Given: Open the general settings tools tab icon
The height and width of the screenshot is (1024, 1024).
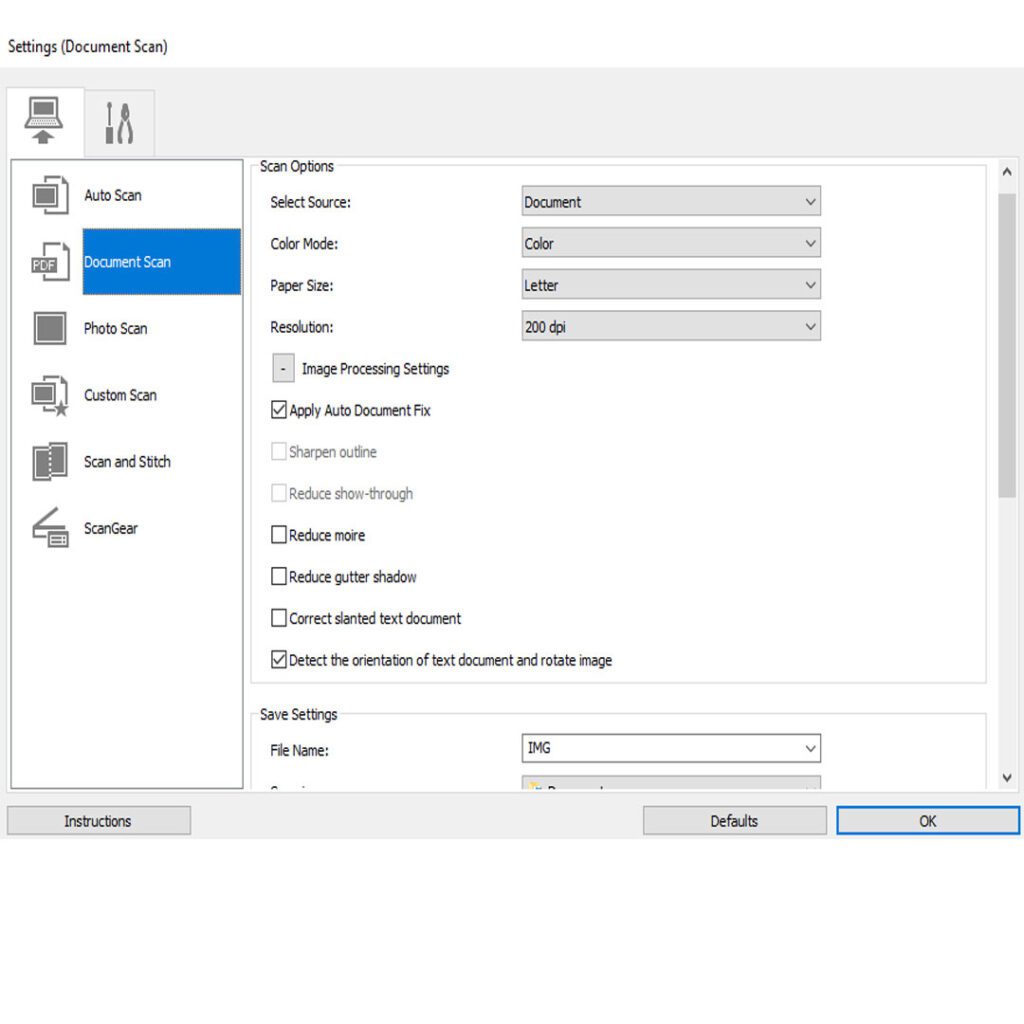Looking at the screenshot, I should (119, 123).
